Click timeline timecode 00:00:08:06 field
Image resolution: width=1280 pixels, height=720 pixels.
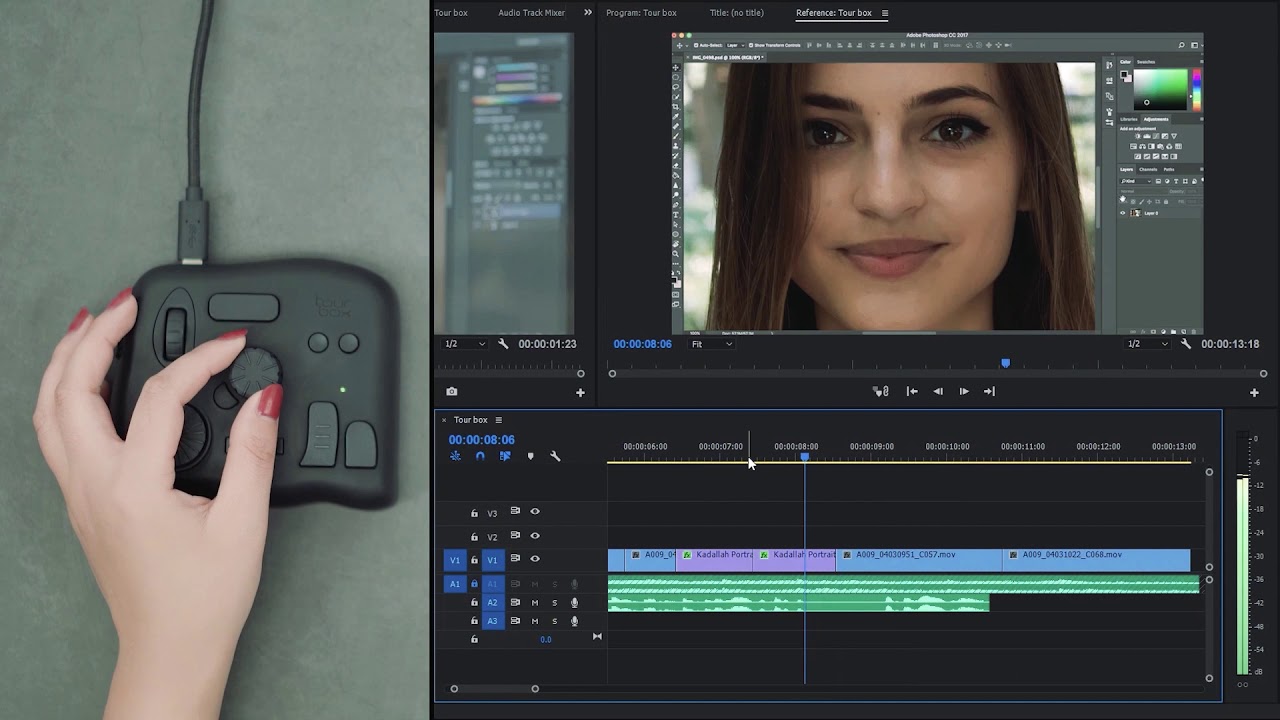point(481,440)
